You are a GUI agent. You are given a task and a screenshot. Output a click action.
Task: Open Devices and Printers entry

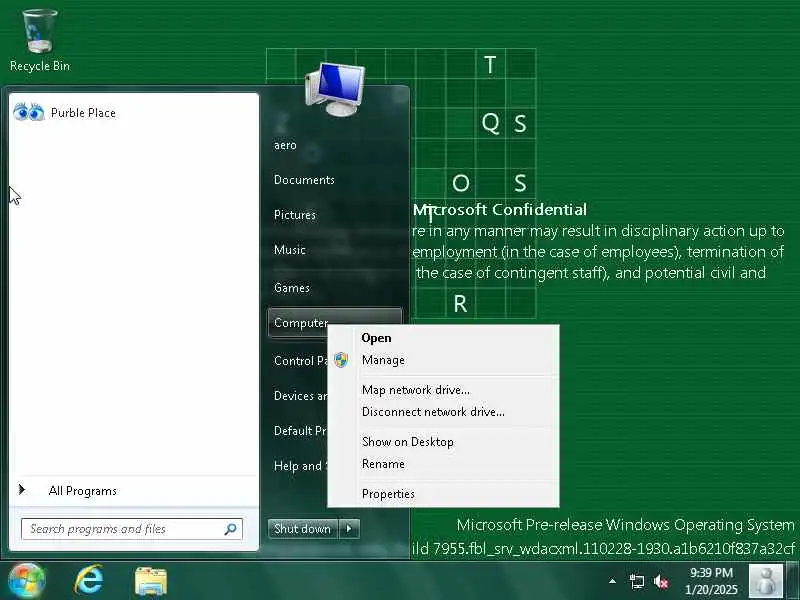301,395
